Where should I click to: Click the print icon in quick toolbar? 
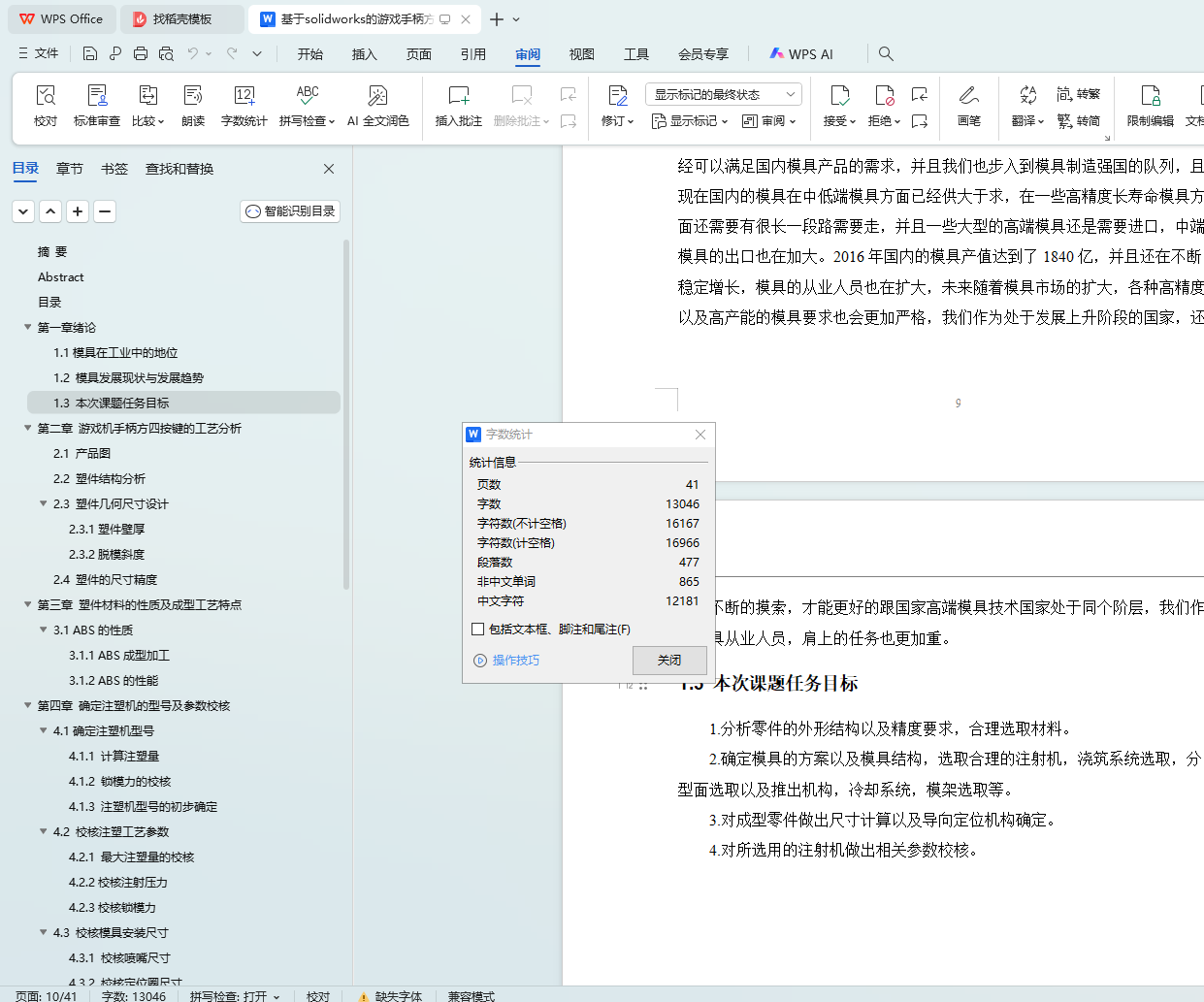click(x=141, y=53)
